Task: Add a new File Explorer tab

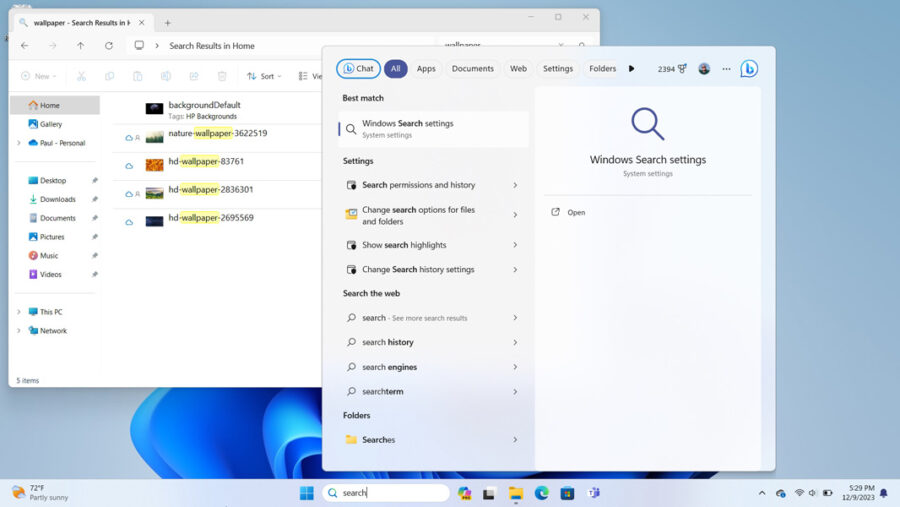Action: point(168,23)
